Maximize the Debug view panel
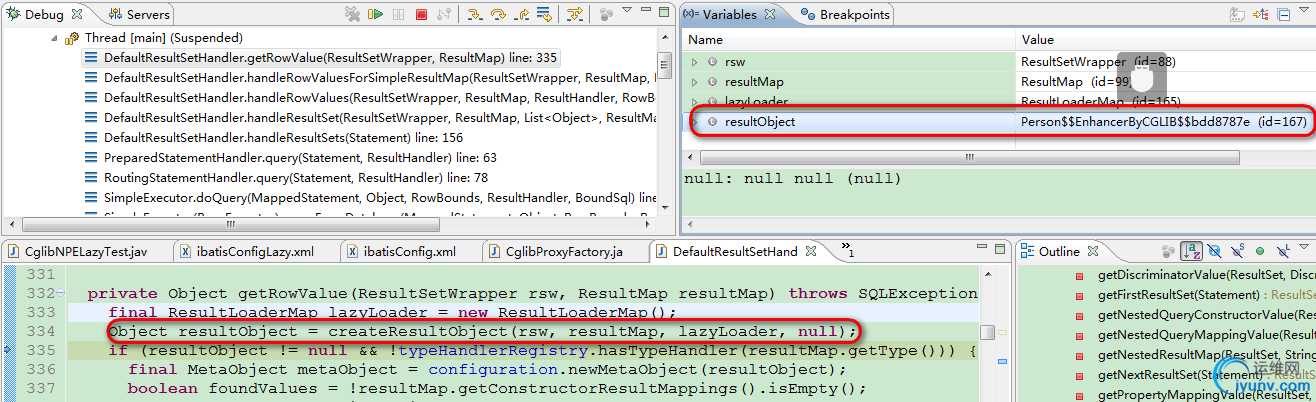Image resolution: width=1316 pixels, height=402 pixels. click(x=664, y=12)
